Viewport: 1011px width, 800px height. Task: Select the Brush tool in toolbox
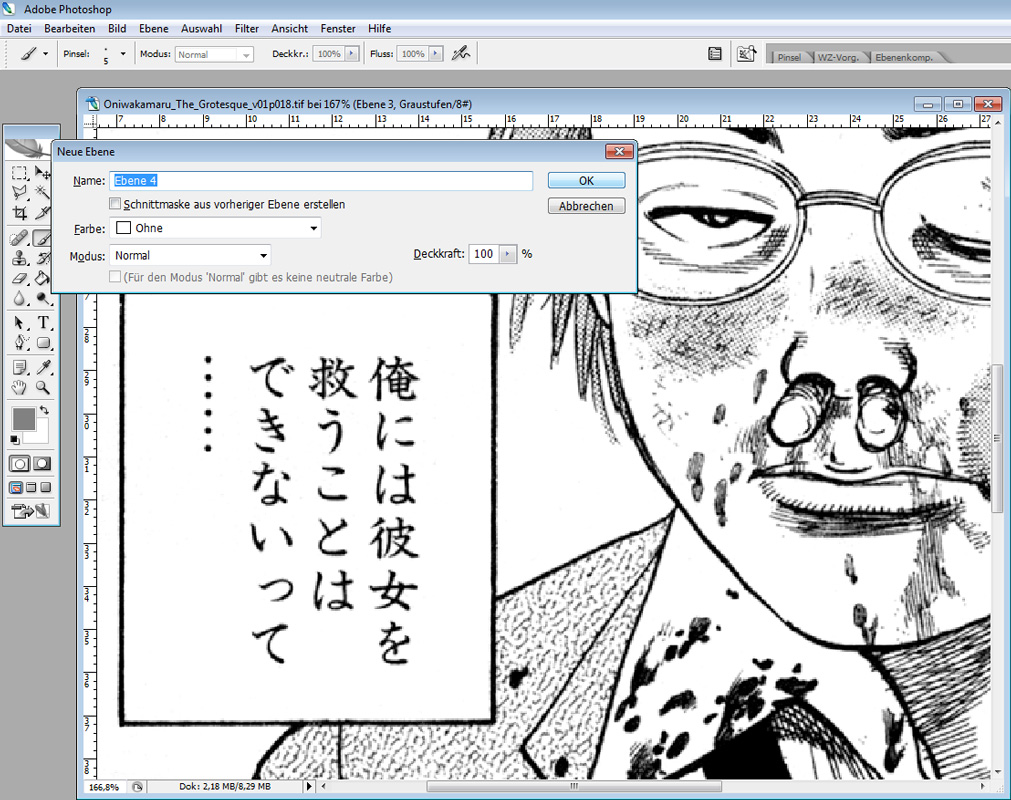point(43,239)
